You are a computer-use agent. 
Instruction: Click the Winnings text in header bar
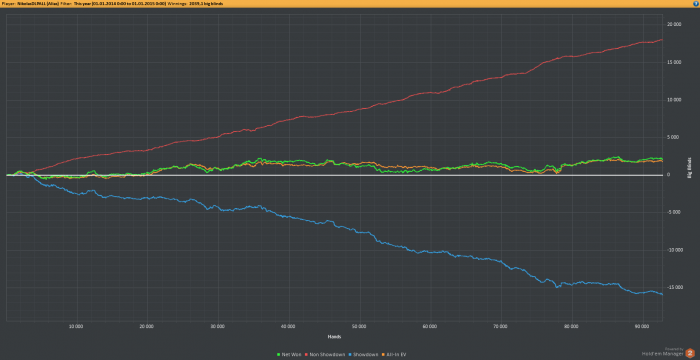(x=195, y=4)
